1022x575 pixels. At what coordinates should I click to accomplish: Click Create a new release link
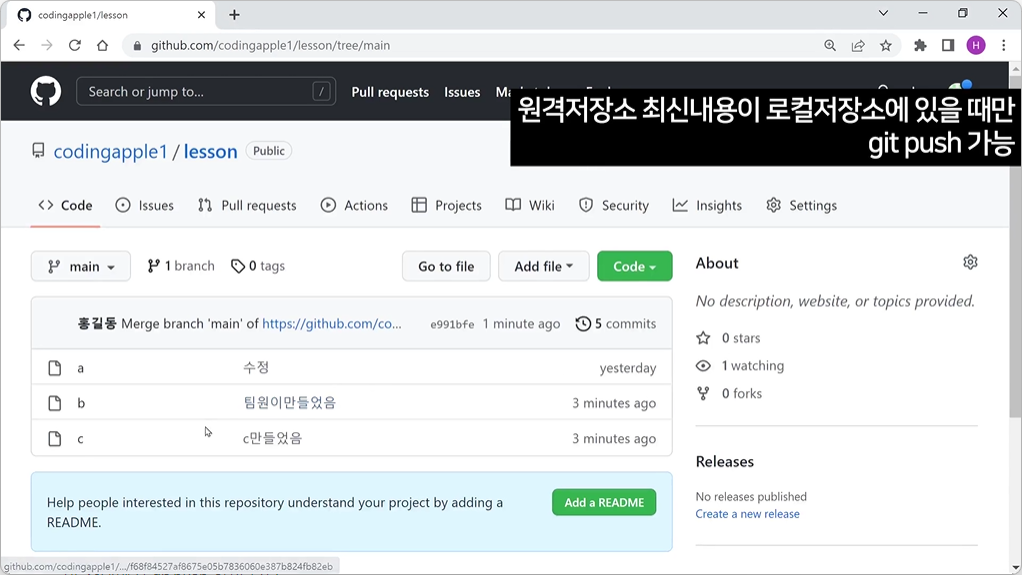[x=747, y=514]
